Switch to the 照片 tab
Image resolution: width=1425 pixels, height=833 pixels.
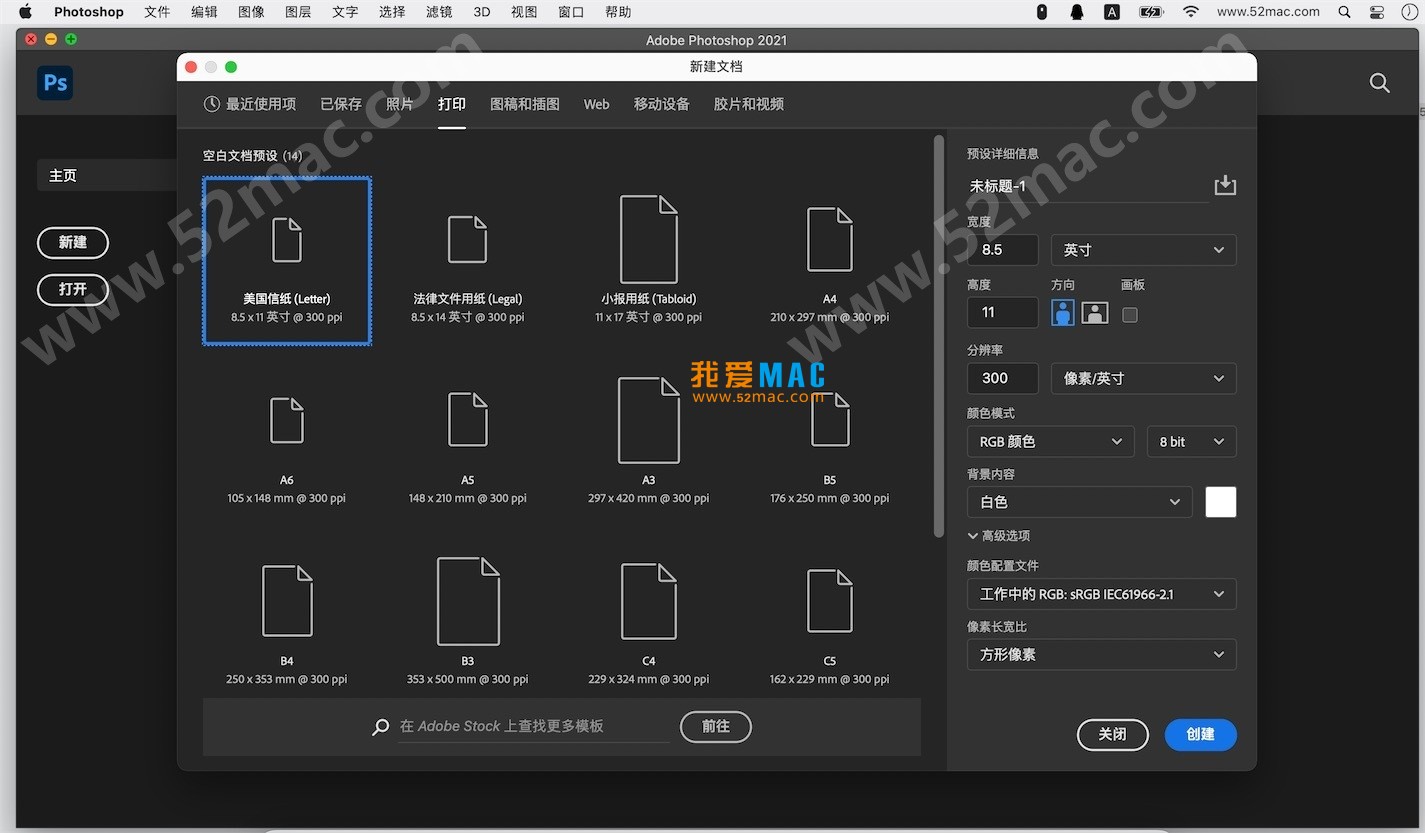[400, 104]
